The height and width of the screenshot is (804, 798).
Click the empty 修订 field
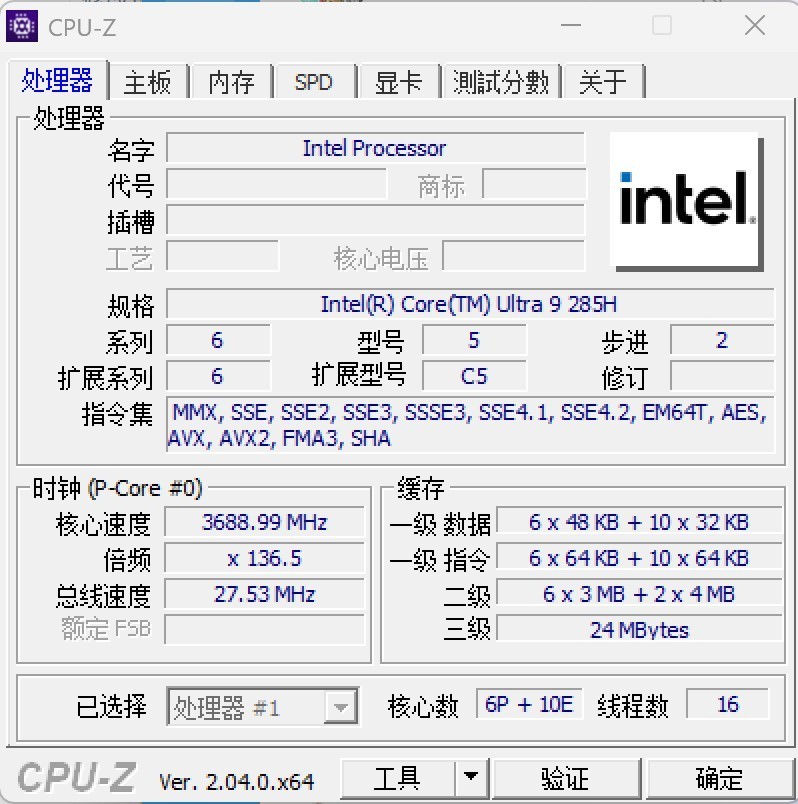722,376
